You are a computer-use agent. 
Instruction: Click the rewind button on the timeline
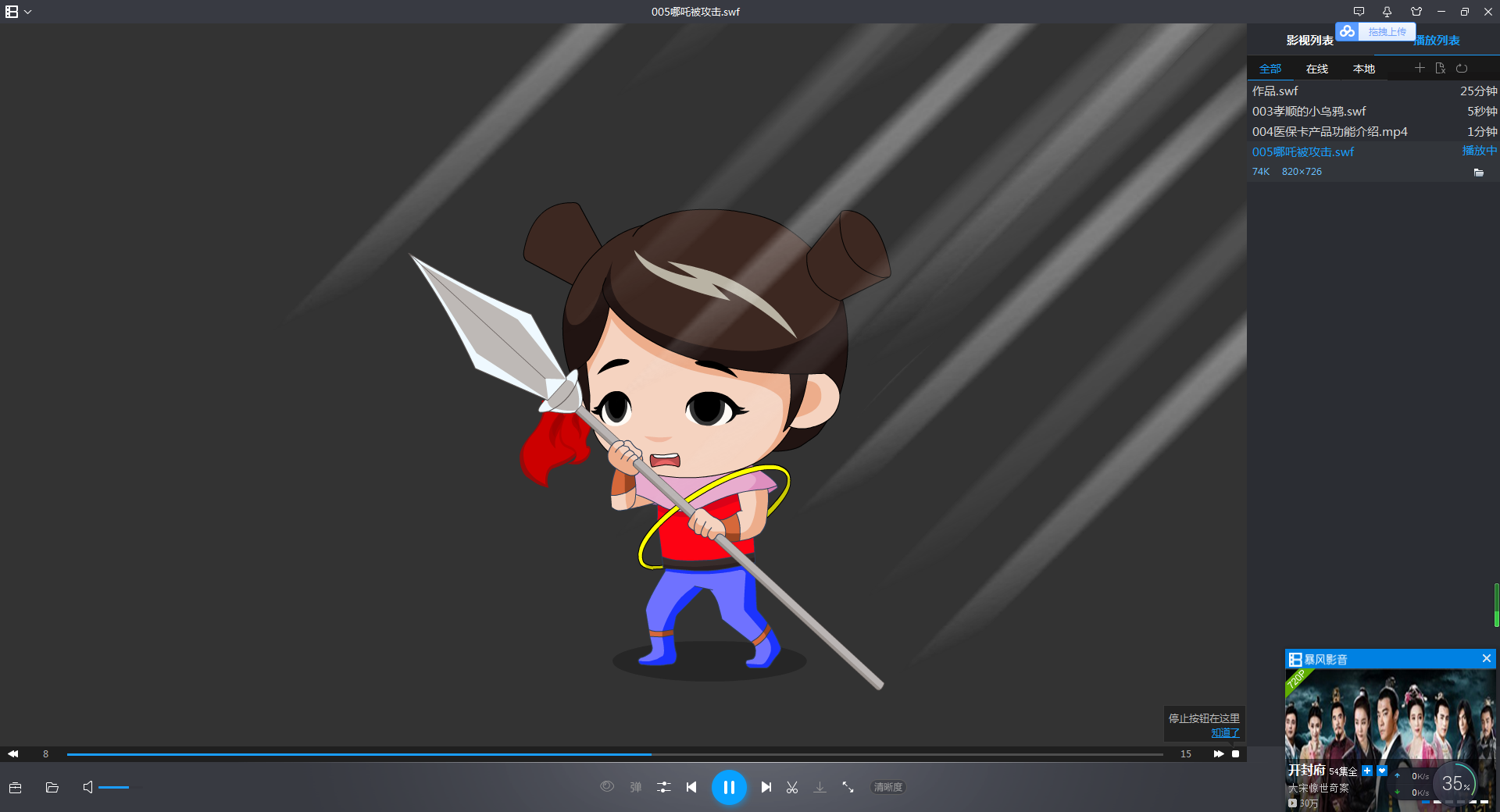tap(13, 753)
